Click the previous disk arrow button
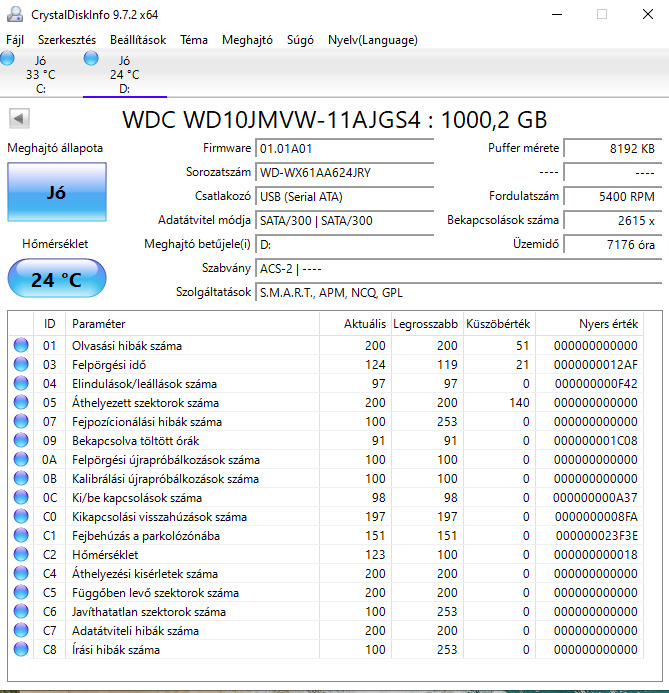Viewport: 669px width, 693px height. point(19,118)
